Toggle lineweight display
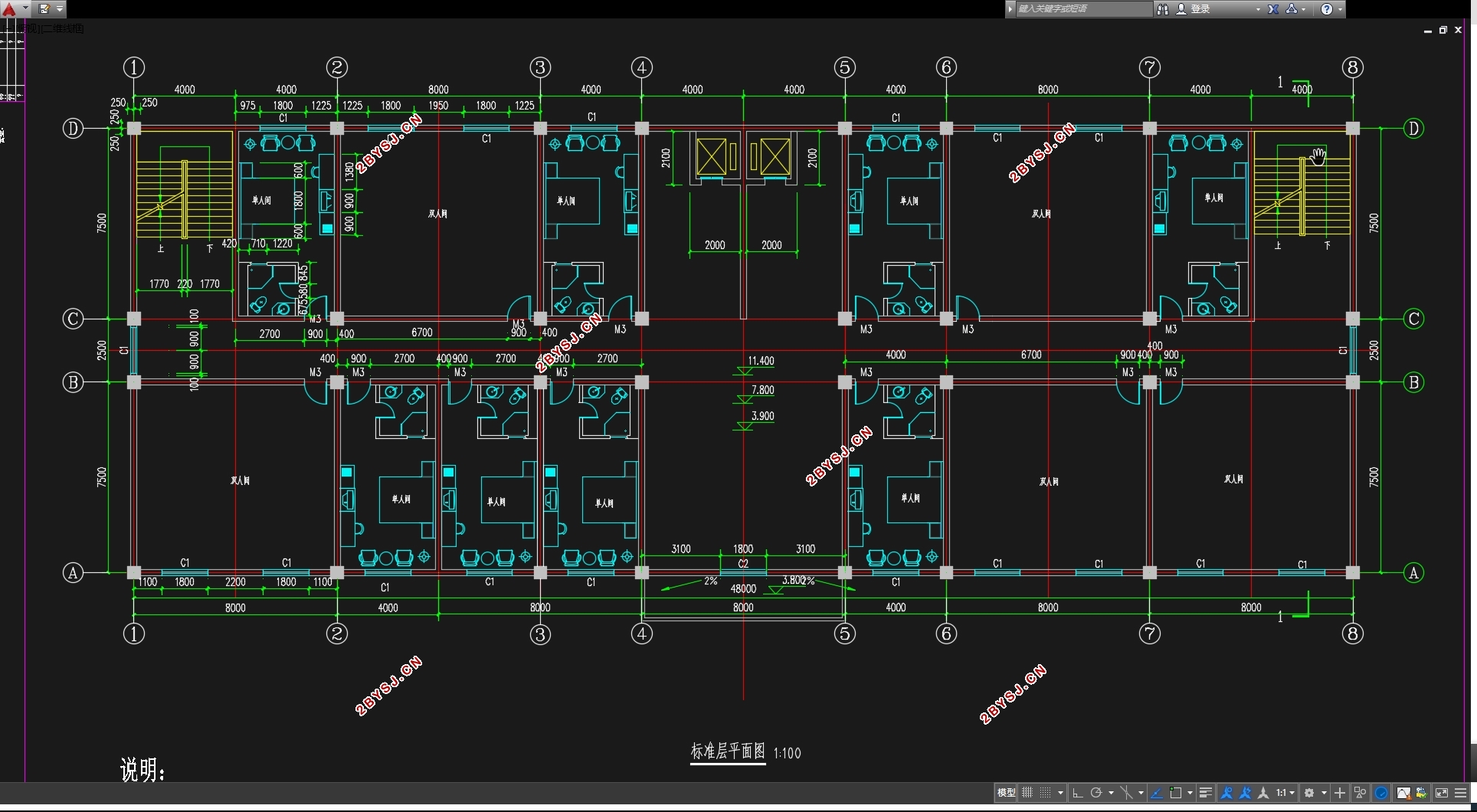 pyautogui.click(x=1206, y=793)
